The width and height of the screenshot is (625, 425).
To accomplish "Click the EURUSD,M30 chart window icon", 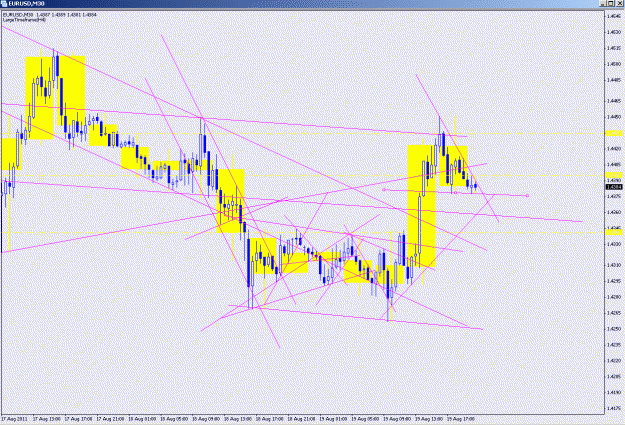I will (4, 4).
